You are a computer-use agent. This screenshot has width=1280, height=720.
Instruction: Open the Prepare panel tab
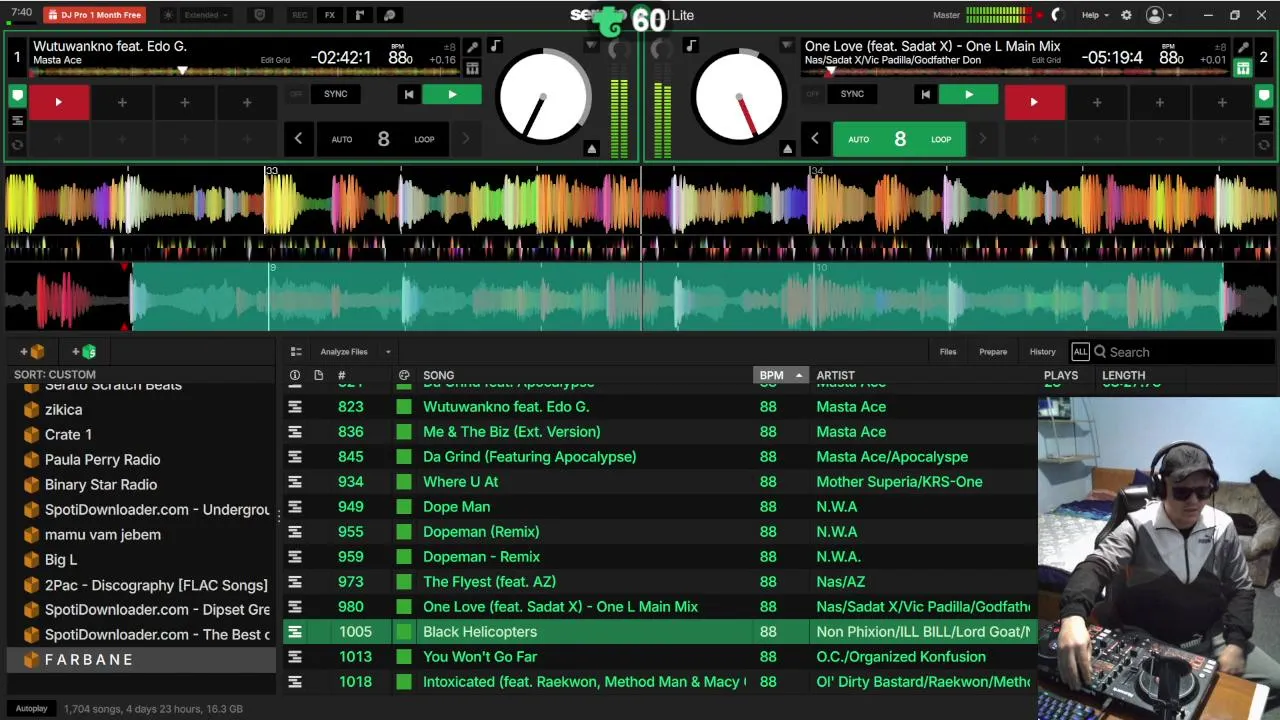point(993,352)
